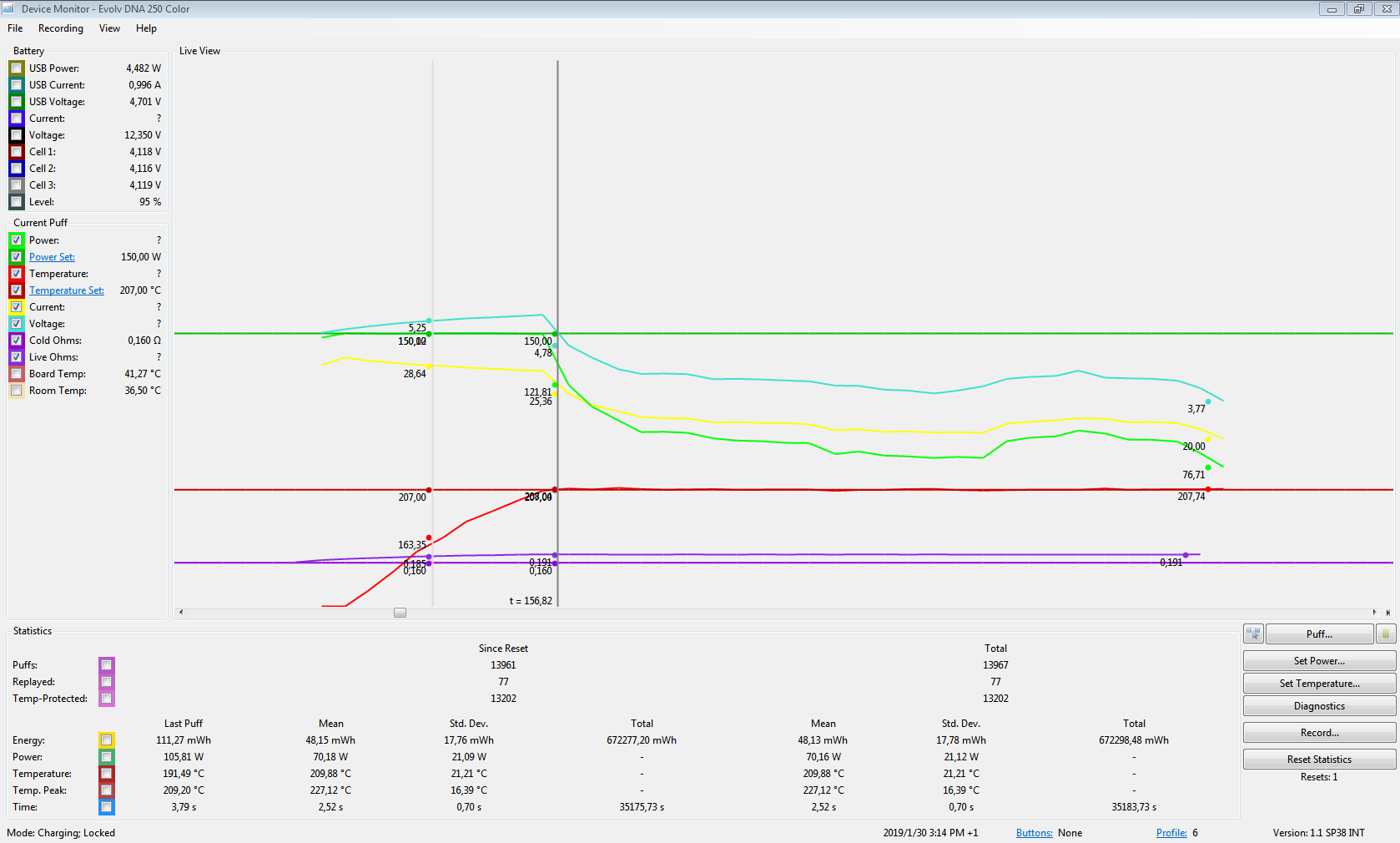
Task: Uncheck the Live Ohms checkbox
Action: (17, 357)
